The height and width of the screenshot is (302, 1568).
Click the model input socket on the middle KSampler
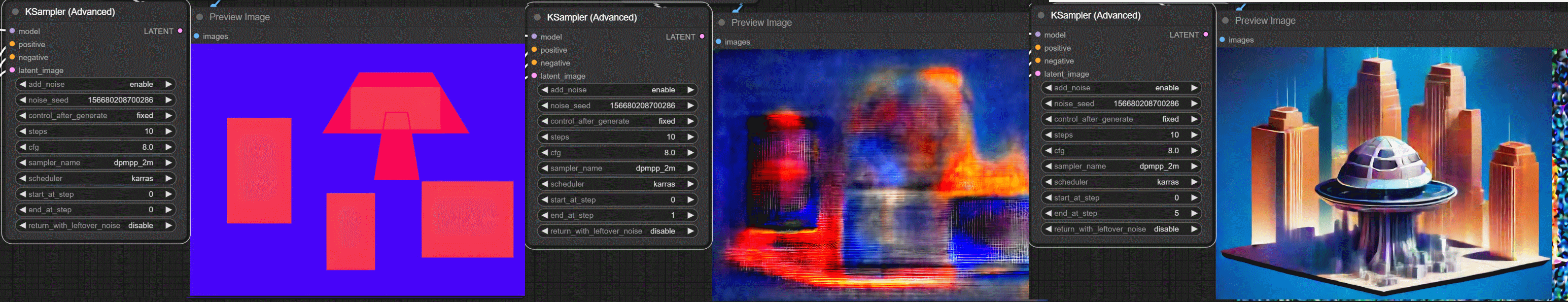[x=535, y=37]
